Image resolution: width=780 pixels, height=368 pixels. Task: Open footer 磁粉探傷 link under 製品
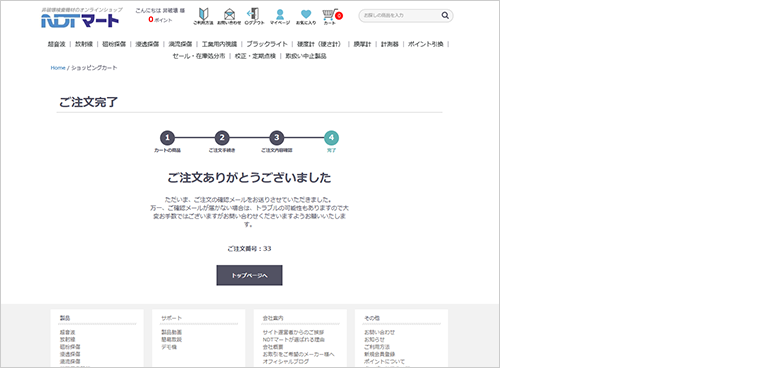pos(70,347)
